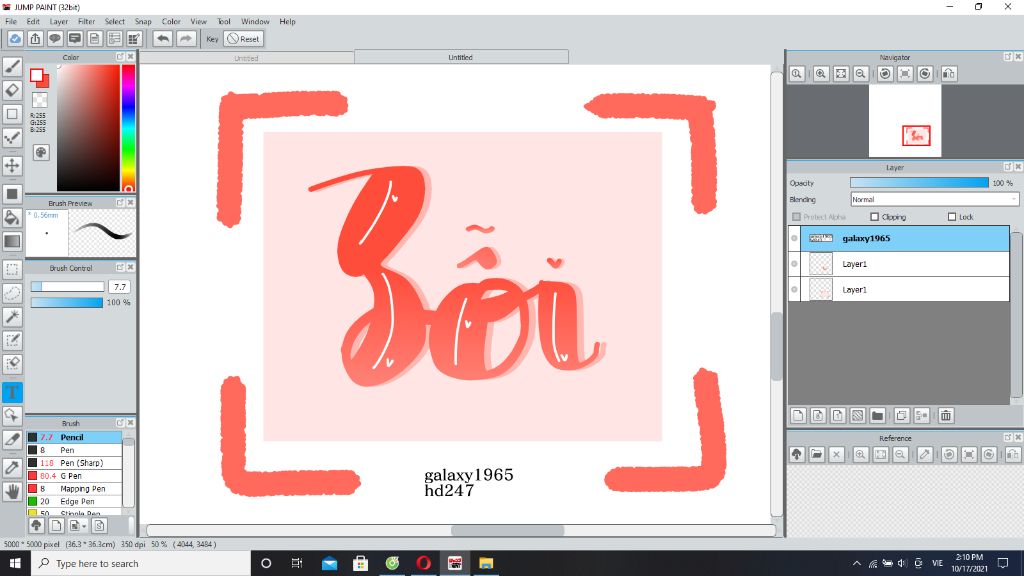Click the Reset button
The image size is (1024, 576).
pyautogui.click(x=244, y=39)
